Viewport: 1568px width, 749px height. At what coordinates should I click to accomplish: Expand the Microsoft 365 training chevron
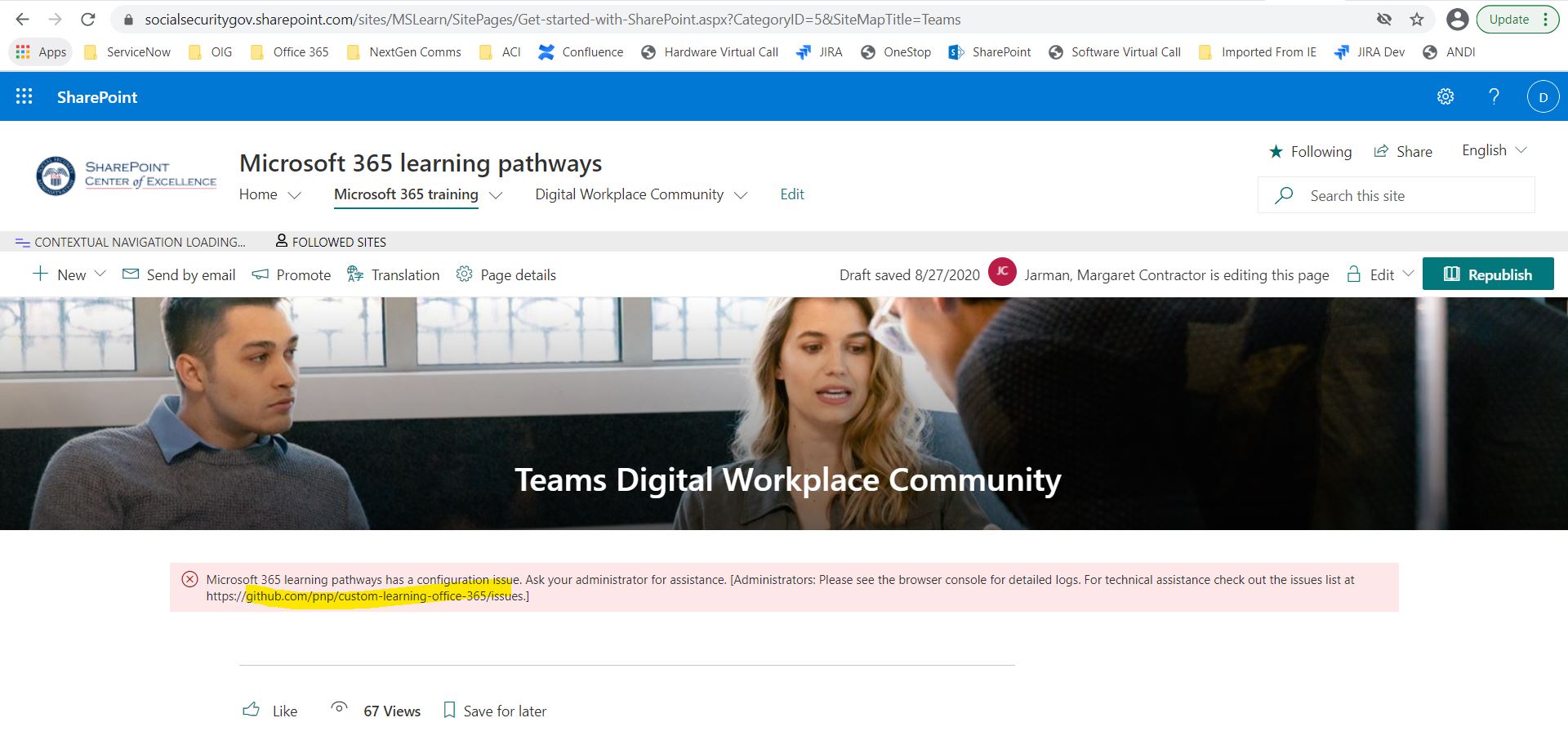click(497, 195)
